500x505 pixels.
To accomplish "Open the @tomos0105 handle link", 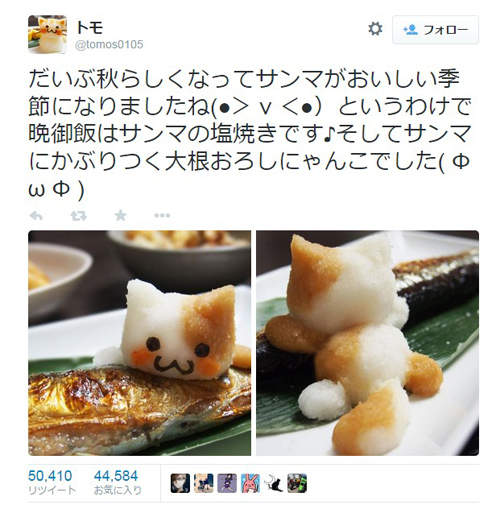I will click(109, 44).
